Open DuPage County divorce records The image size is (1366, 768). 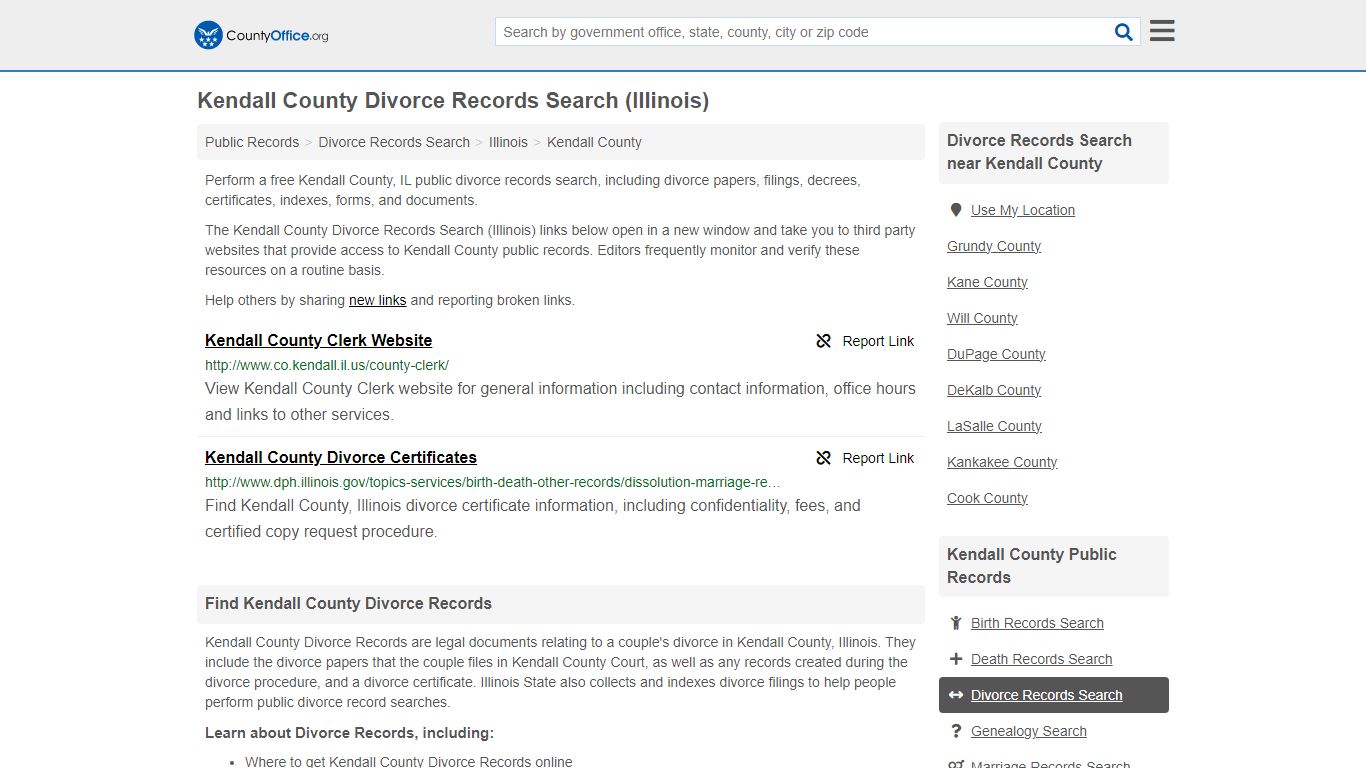996,354
